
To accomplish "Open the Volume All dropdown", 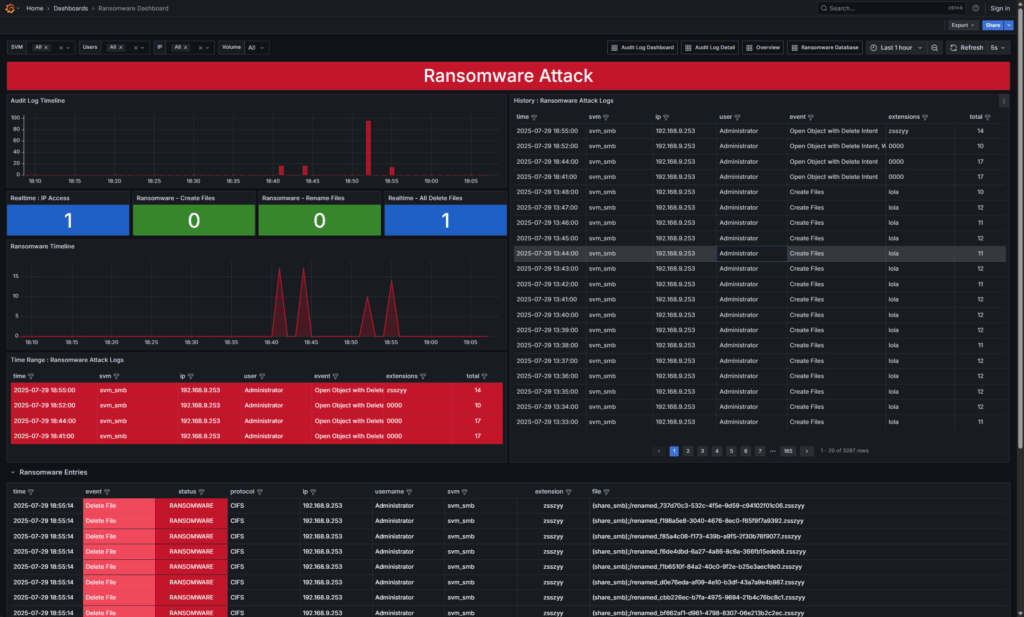I will (x=257, y=48).
